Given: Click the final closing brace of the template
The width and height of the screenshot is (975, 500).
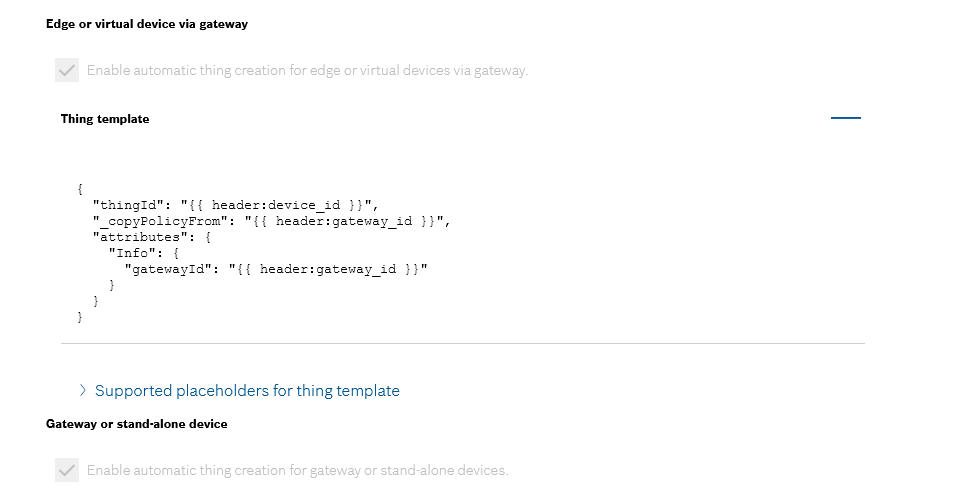Looking at the screenshot, I should 80,317.
